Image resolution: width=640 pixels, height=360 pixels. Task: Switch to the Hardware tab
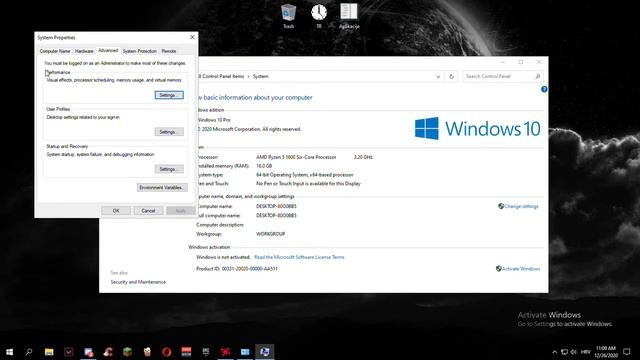pyautogui.click(x=84, y=51)
